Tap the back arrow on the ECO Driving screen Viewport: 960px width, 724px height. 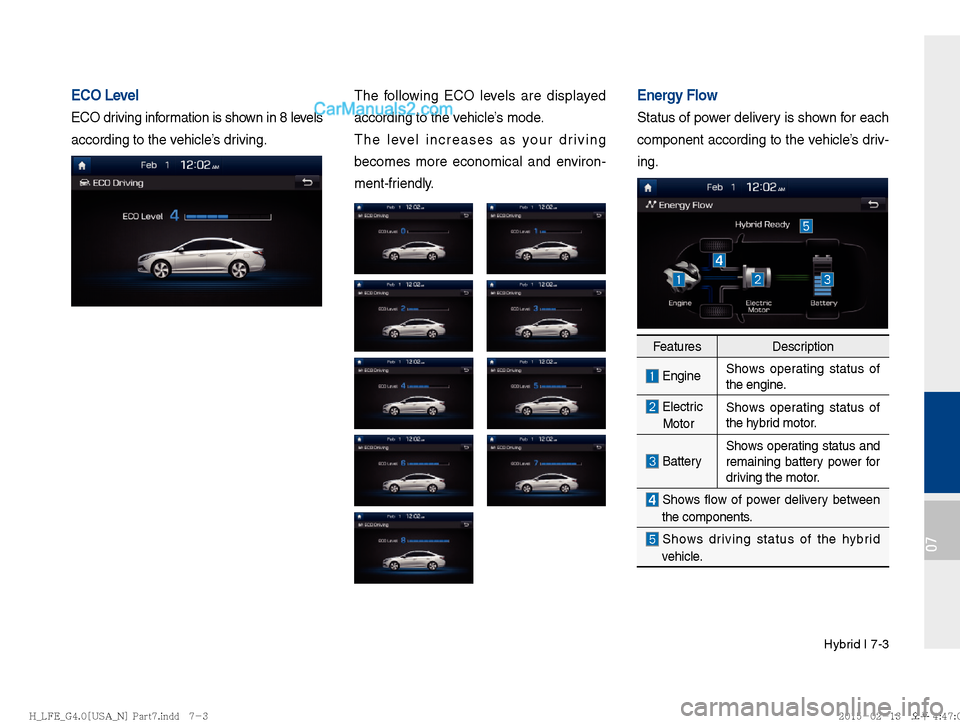pos(308,181)
